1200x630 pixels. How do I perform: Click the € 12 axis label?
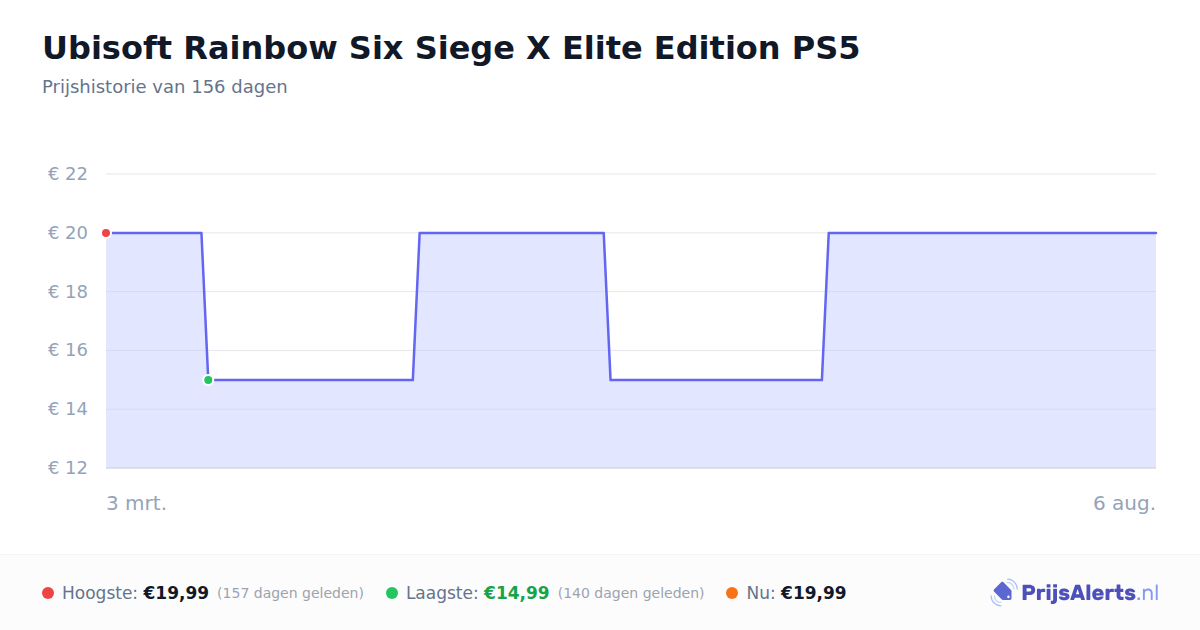point(68,468)
